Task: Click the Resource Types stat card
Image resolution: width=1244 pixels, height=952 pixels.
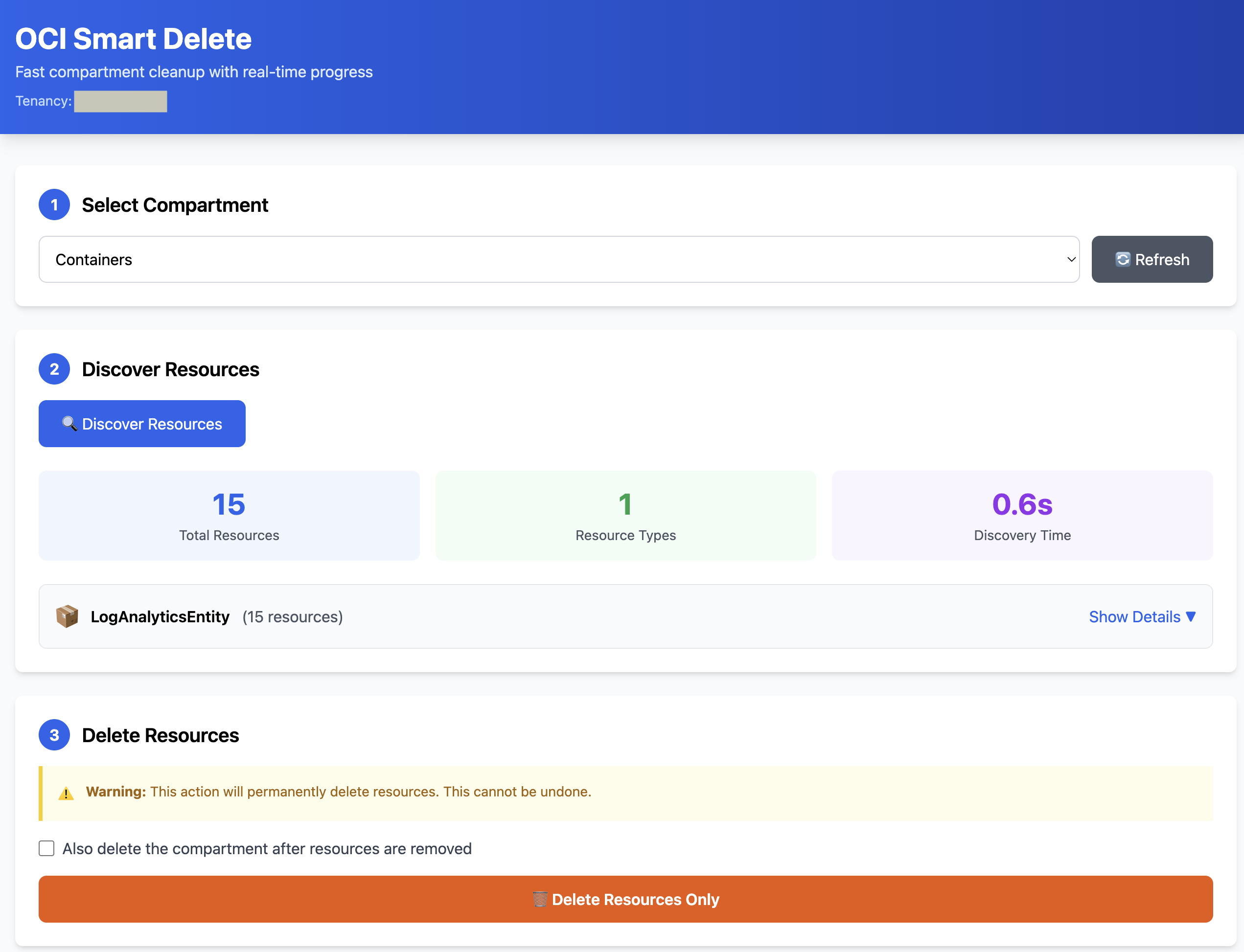Action: coord(625,515)
